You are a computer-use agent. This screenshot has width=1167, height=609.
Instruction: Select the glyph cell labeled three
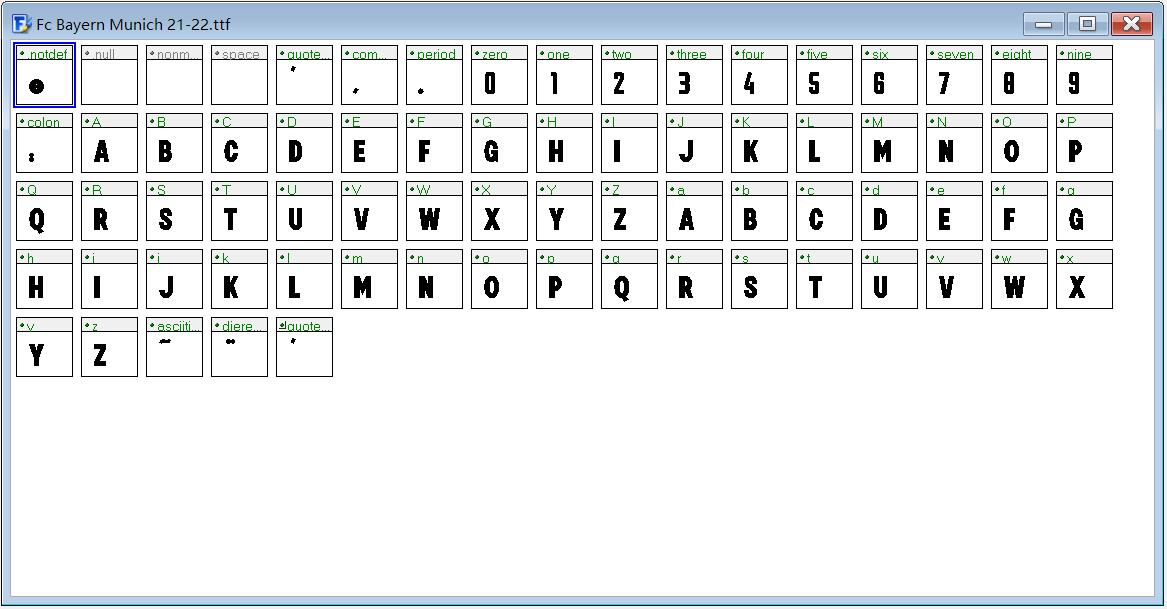click(x=694, y=75)
